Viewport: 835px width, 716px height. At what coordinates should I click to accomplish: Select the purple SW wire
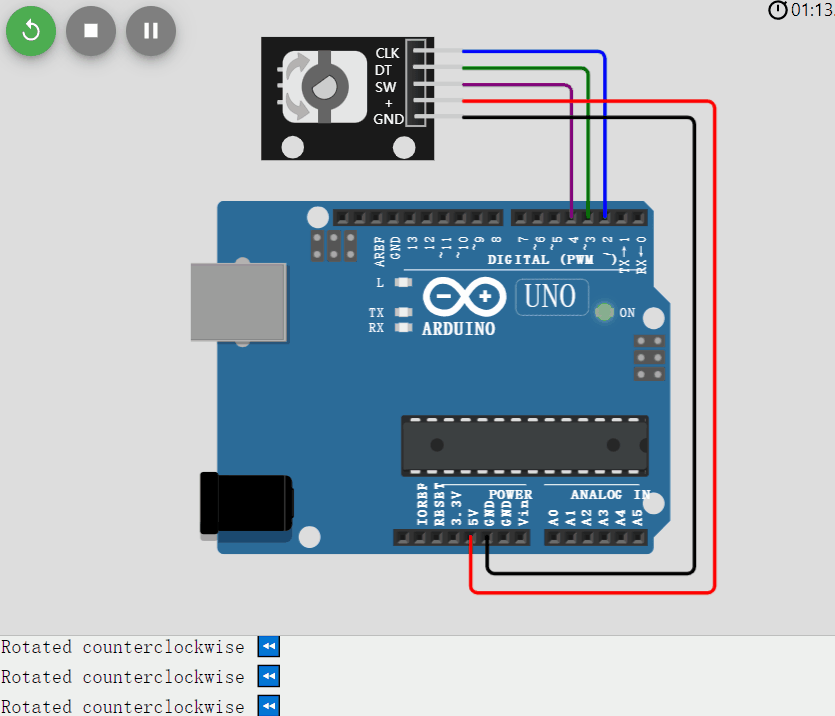(571, 149)
